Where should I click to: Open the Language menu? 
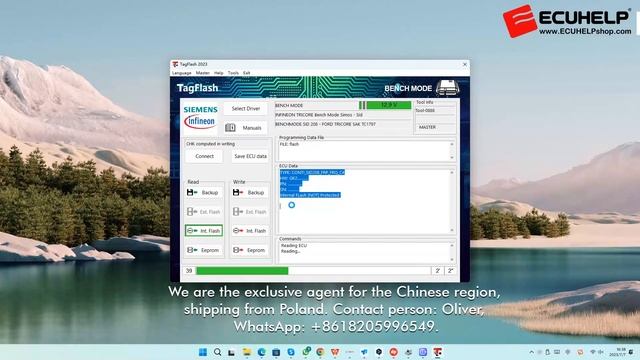pyautogui.click(x=182, y=73)
